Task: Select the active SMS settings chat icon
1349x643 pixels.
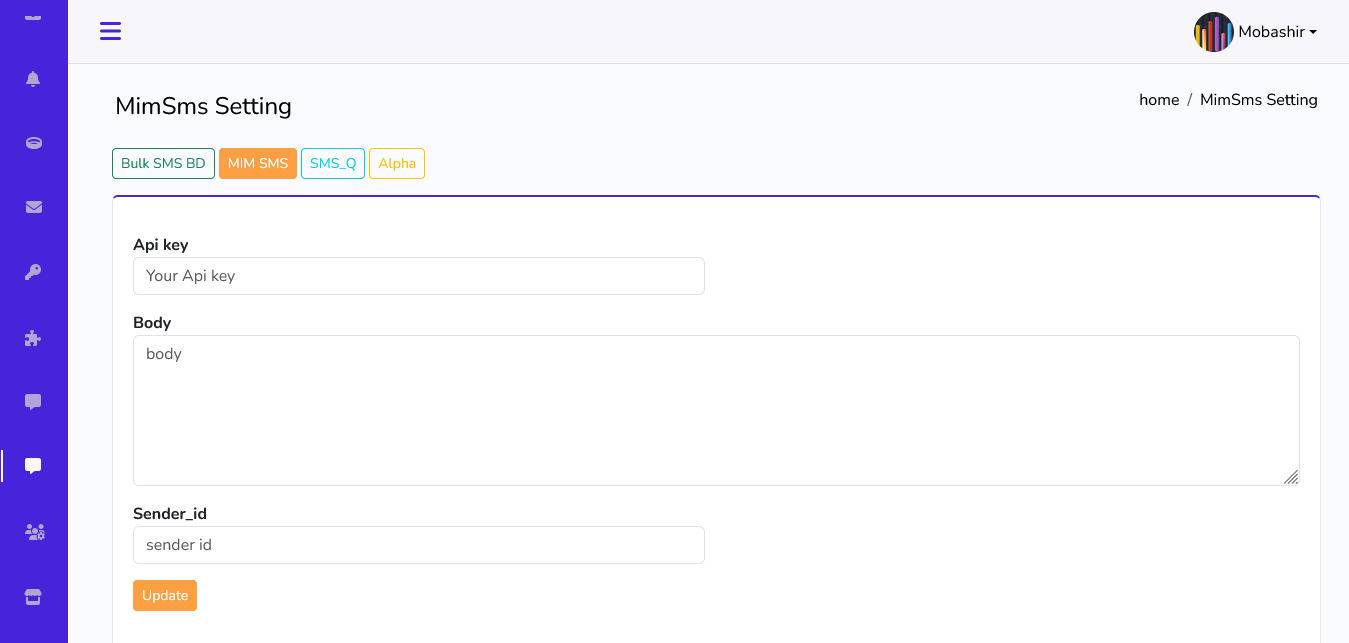Action: pos(33,465)
